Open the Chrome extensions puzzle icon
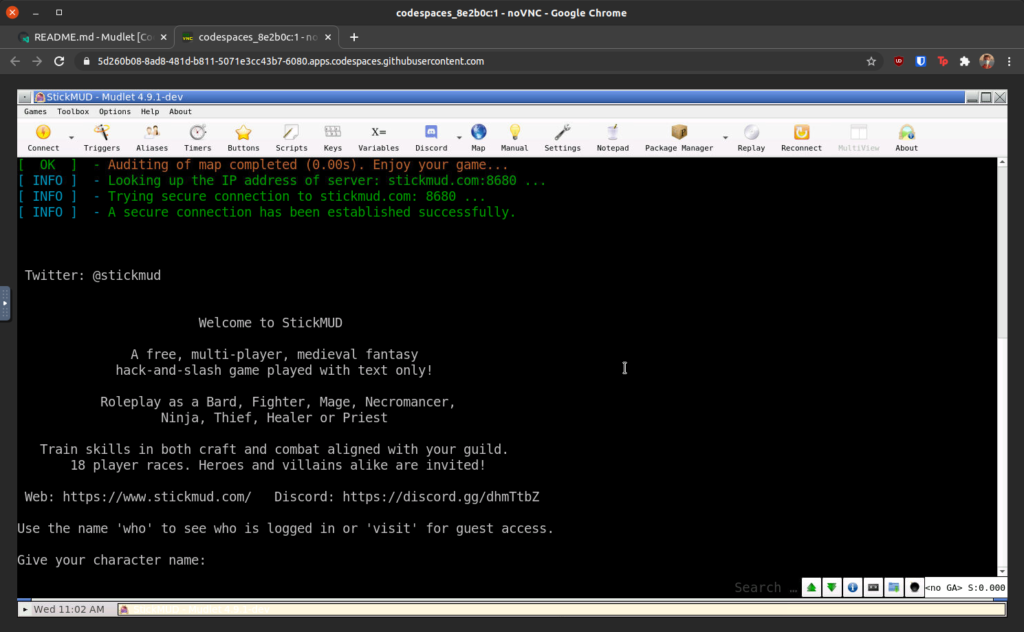 965,61
